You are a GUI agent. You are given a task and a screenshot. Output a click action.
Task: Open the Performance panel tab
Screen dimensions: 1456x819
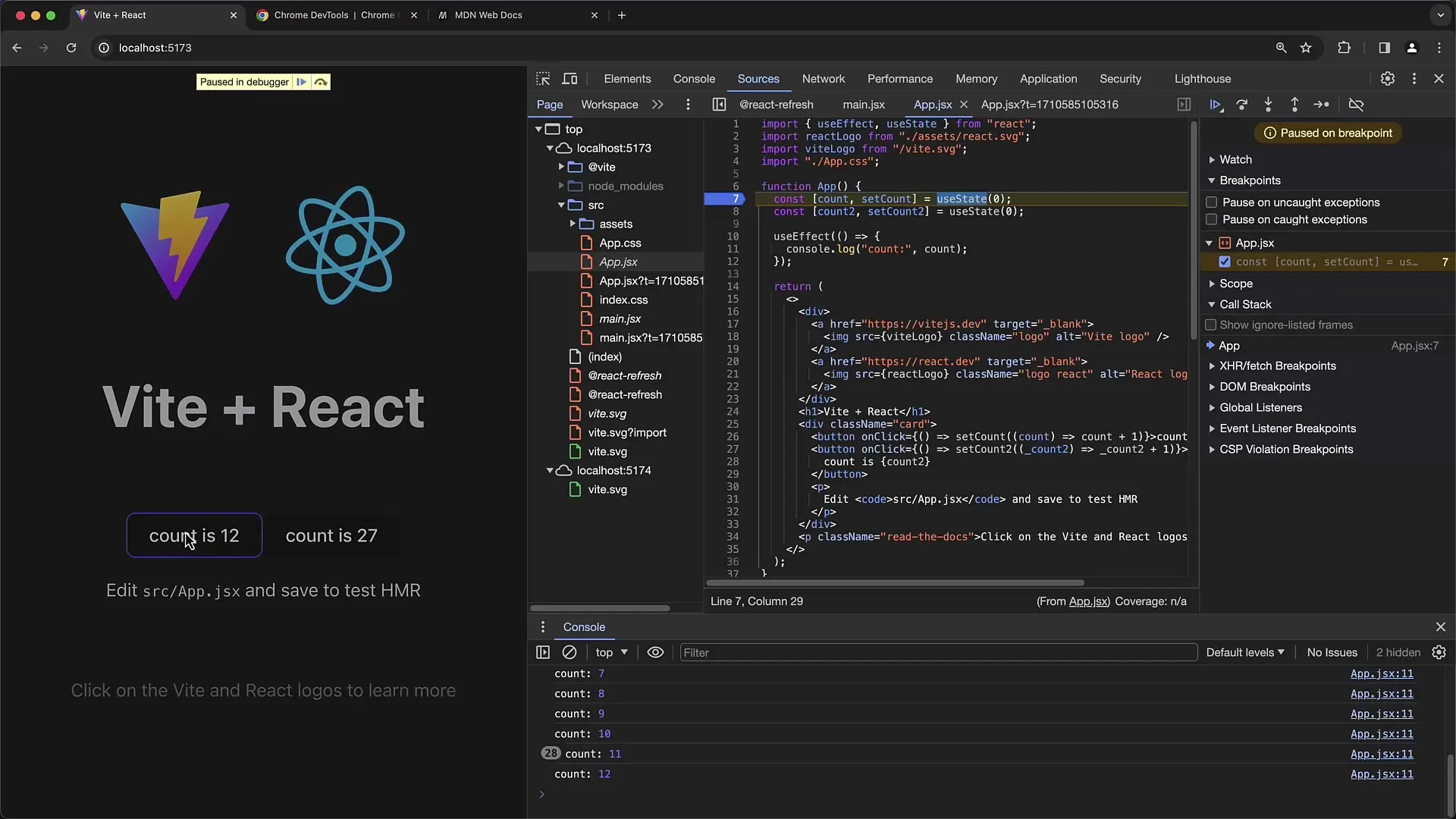click(900, 79)
